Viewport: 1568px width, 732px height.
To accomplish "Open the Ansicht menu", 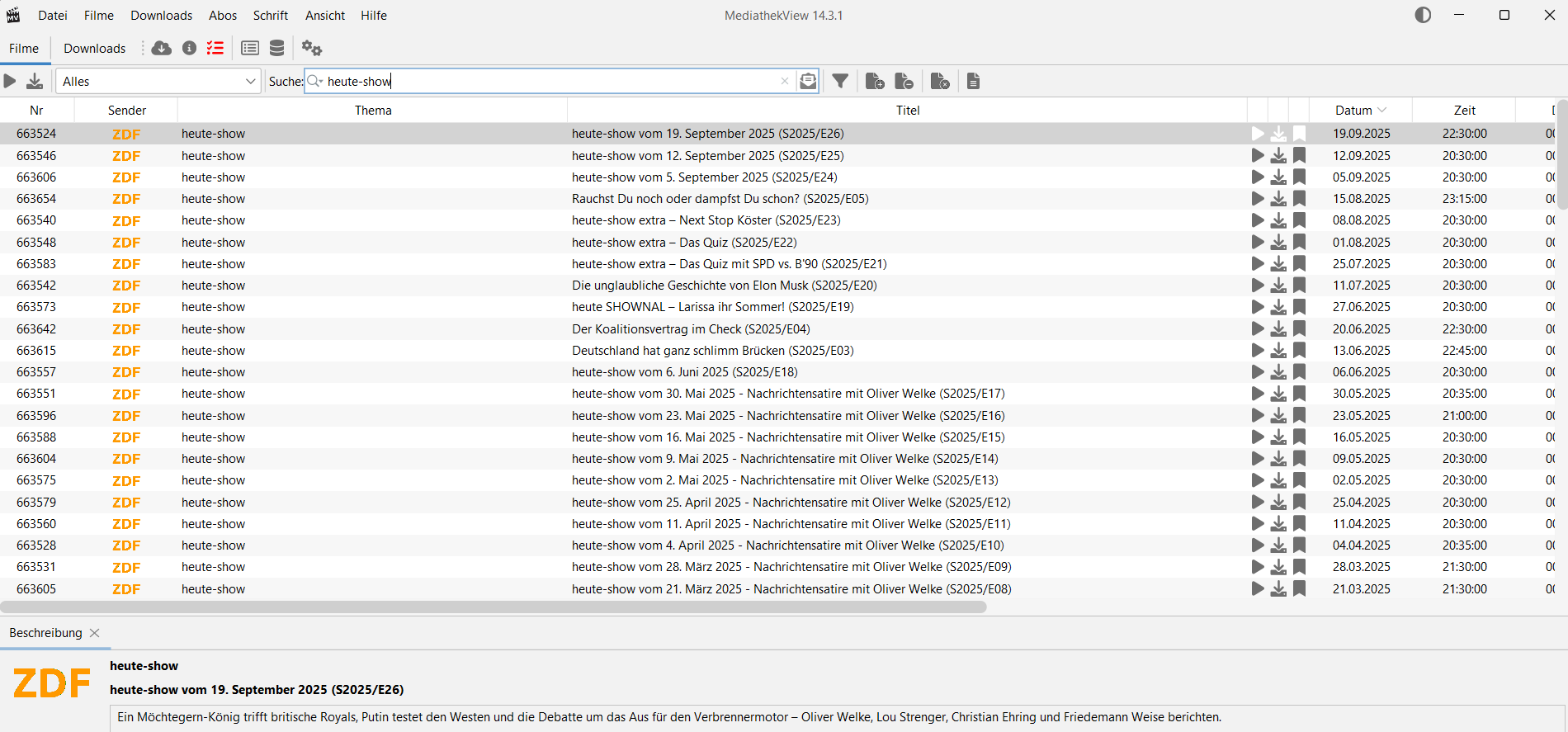I will [x=325, y=15].
